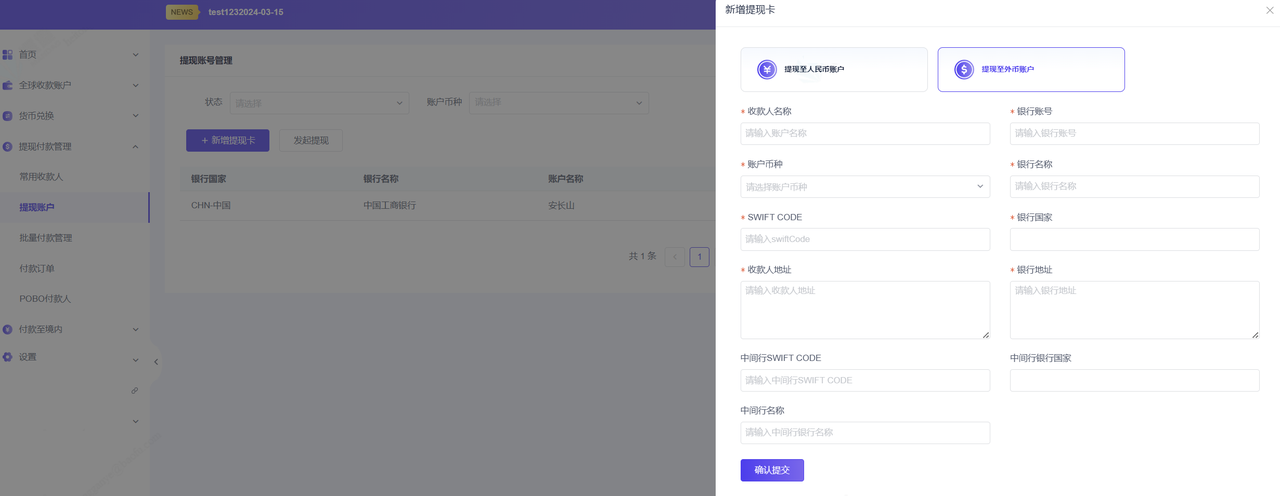The height and width of the screenshot is (496, 1280).
Task: Open the 状态 filter dropdown
Action: [x=319, y=103]
